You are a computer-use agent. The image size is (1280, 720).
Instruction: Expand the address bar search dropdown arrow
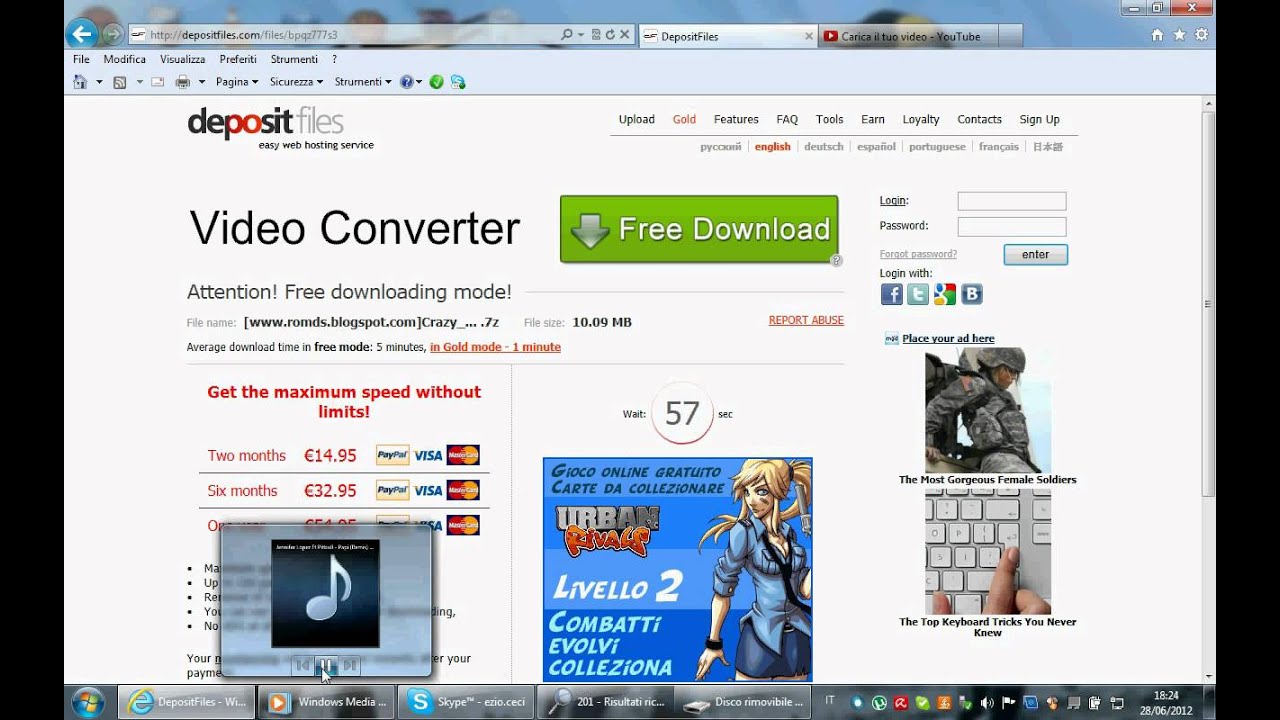coord(581,34)
